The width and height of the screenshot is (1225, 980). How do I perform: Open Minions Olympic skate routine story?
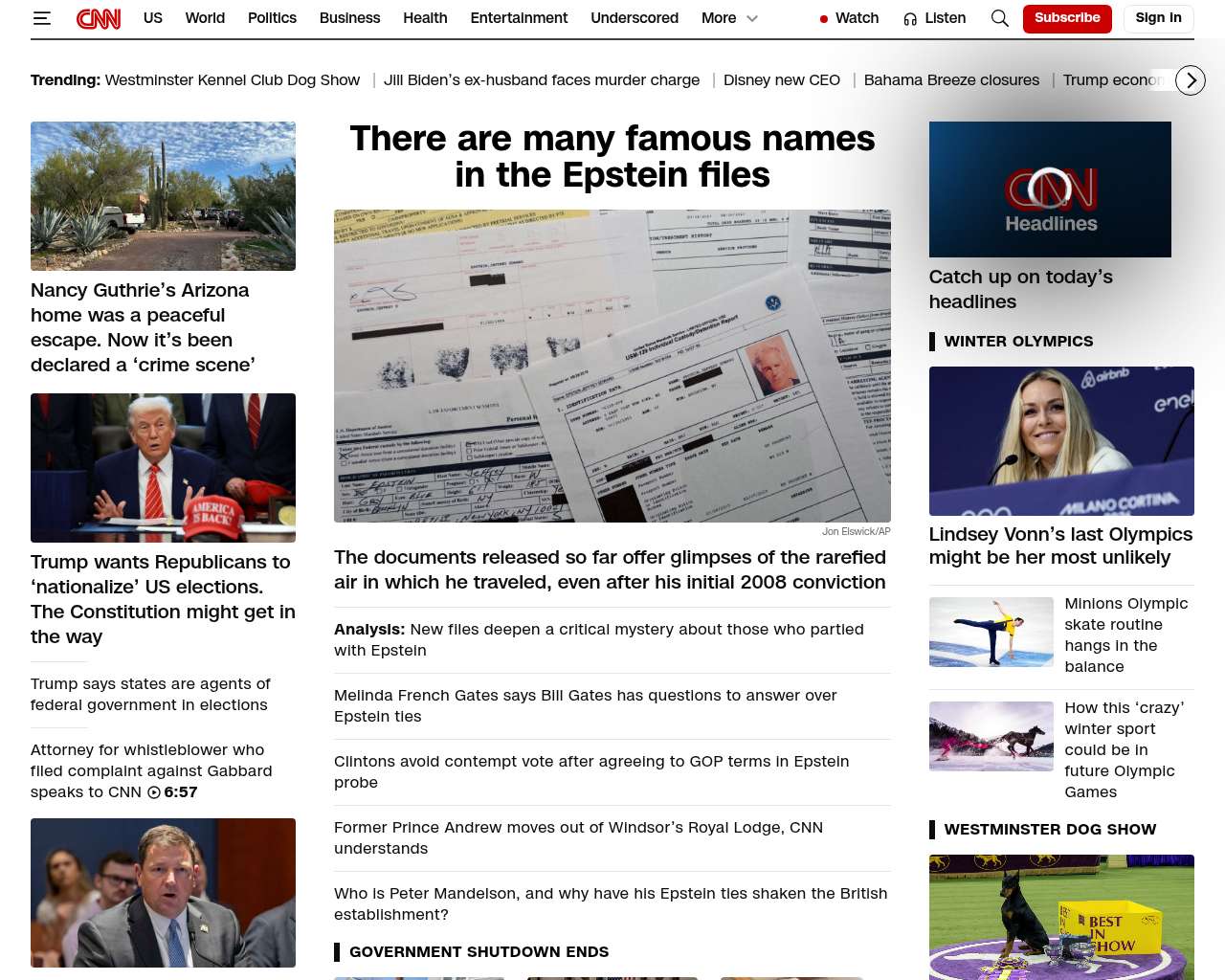click(x=1126, y=635)
